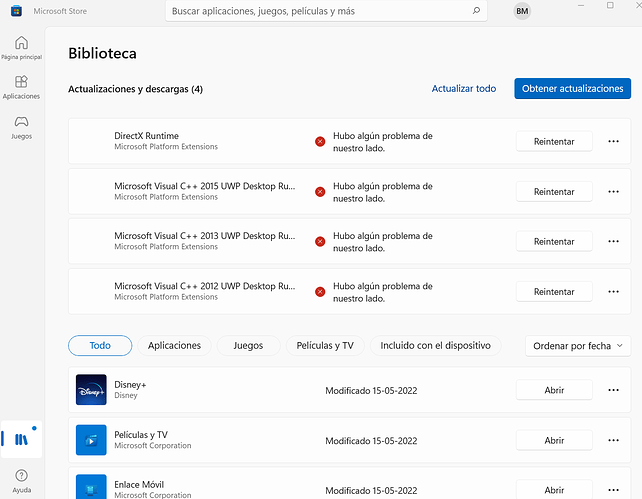The height and width of the screenshot is (499, 642).
Task: Open Disney+ with the Abrir button
Action: pos(554,390)
